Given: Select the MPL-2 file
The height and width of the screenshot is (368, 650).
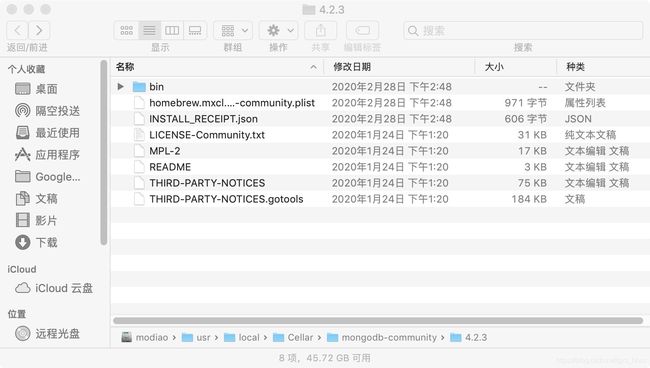Looking at the screenshot, I should 381,151.
